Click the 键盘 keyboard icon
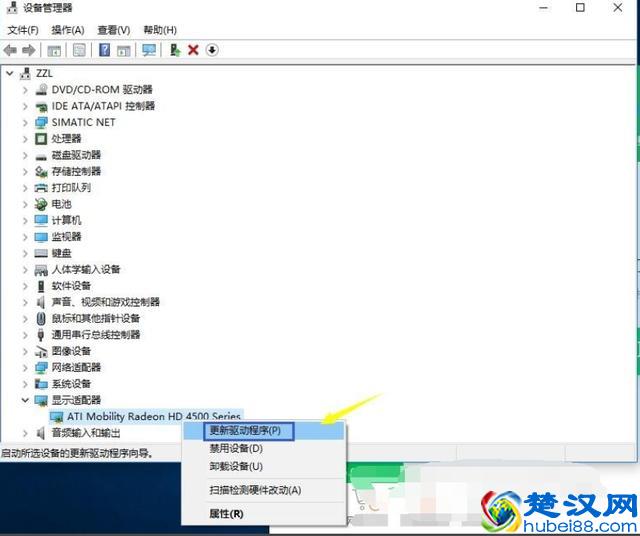640x536 pixels. tap(41, 253)
